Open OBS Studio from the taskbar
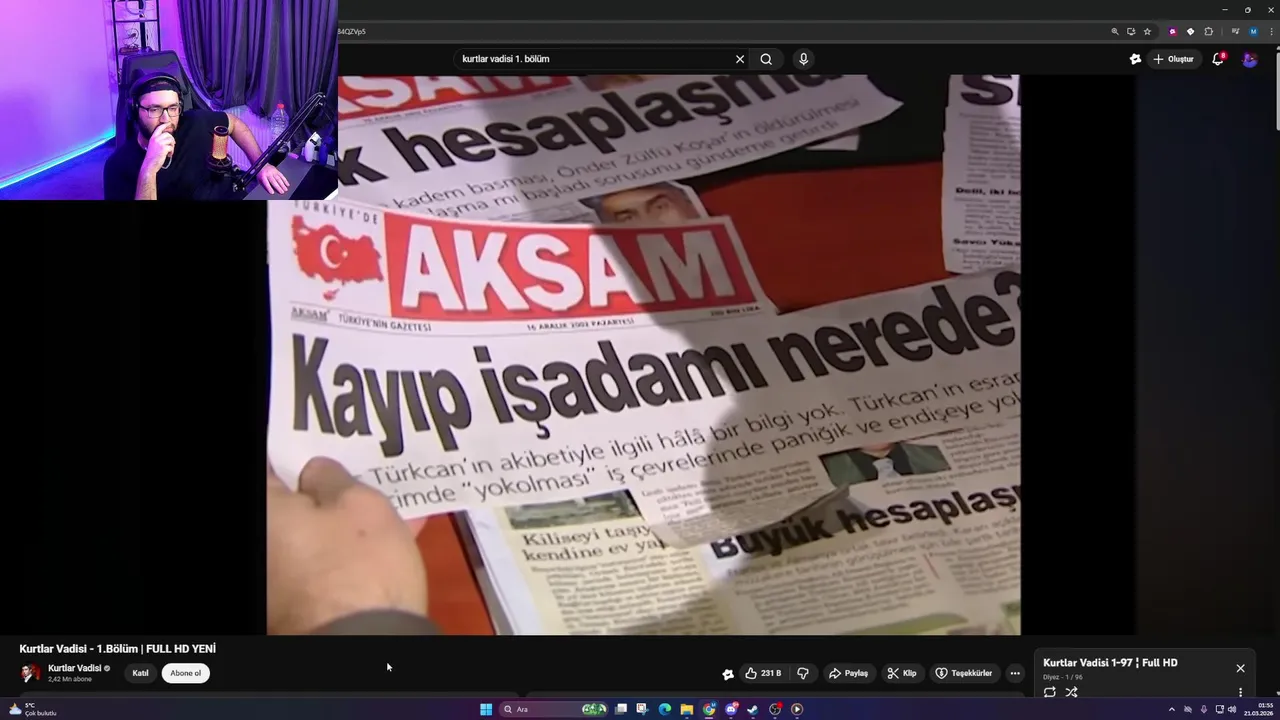The width and height of the screenshot is (1280, 720). pyautogui.click(x=775, y=709)
